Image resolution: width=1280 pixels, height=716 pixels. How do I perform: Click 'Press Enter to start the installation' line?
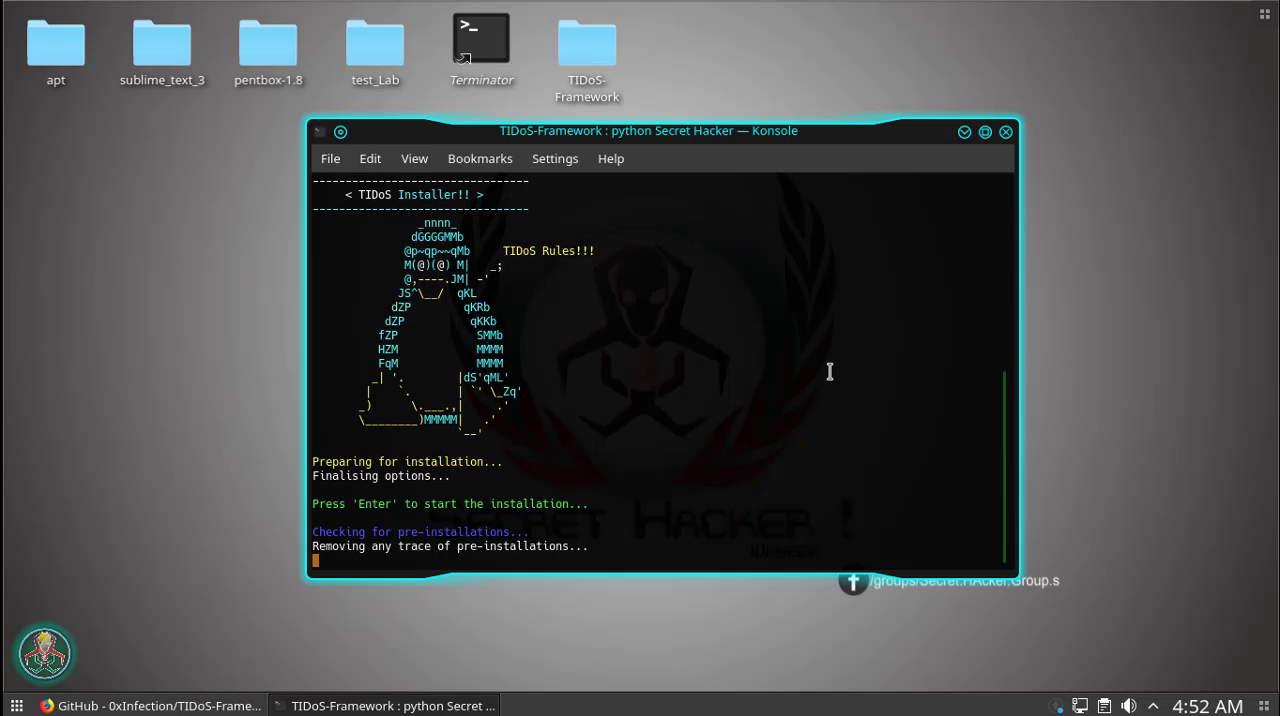click(x=450, y=504)
